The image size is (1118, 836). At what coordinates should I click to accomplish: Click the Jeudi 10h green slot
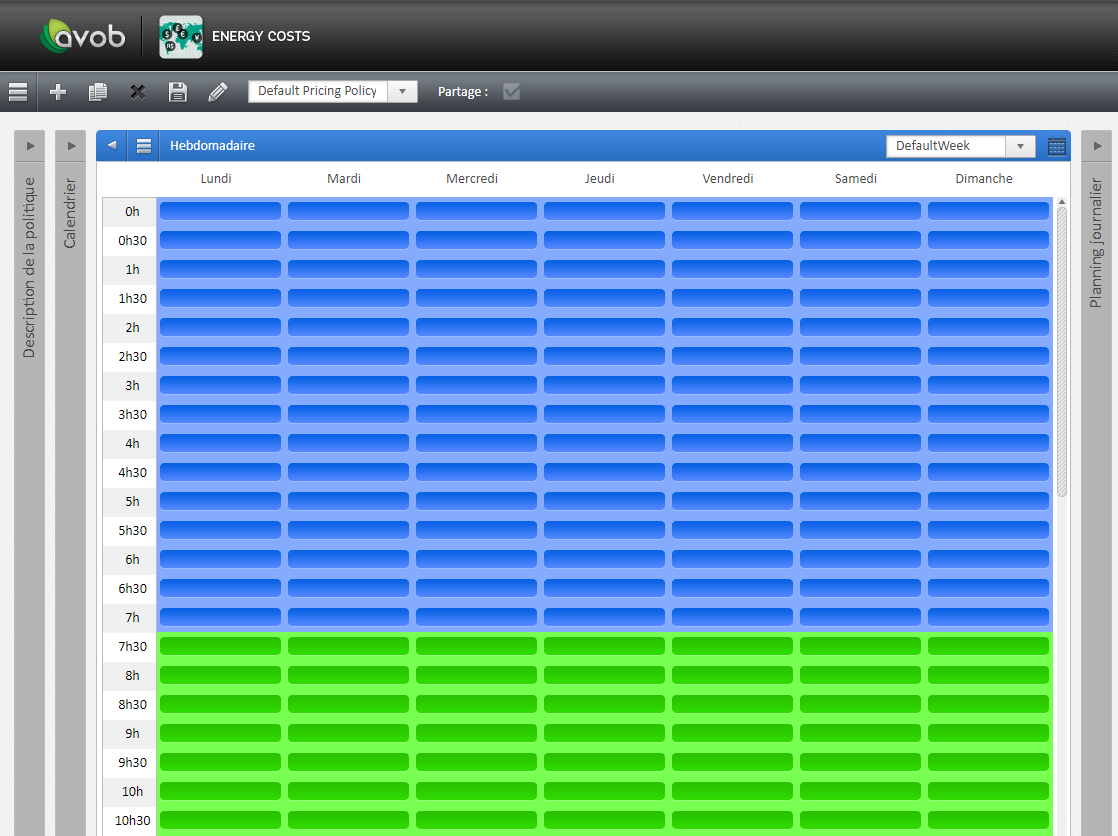coord(605,791)
